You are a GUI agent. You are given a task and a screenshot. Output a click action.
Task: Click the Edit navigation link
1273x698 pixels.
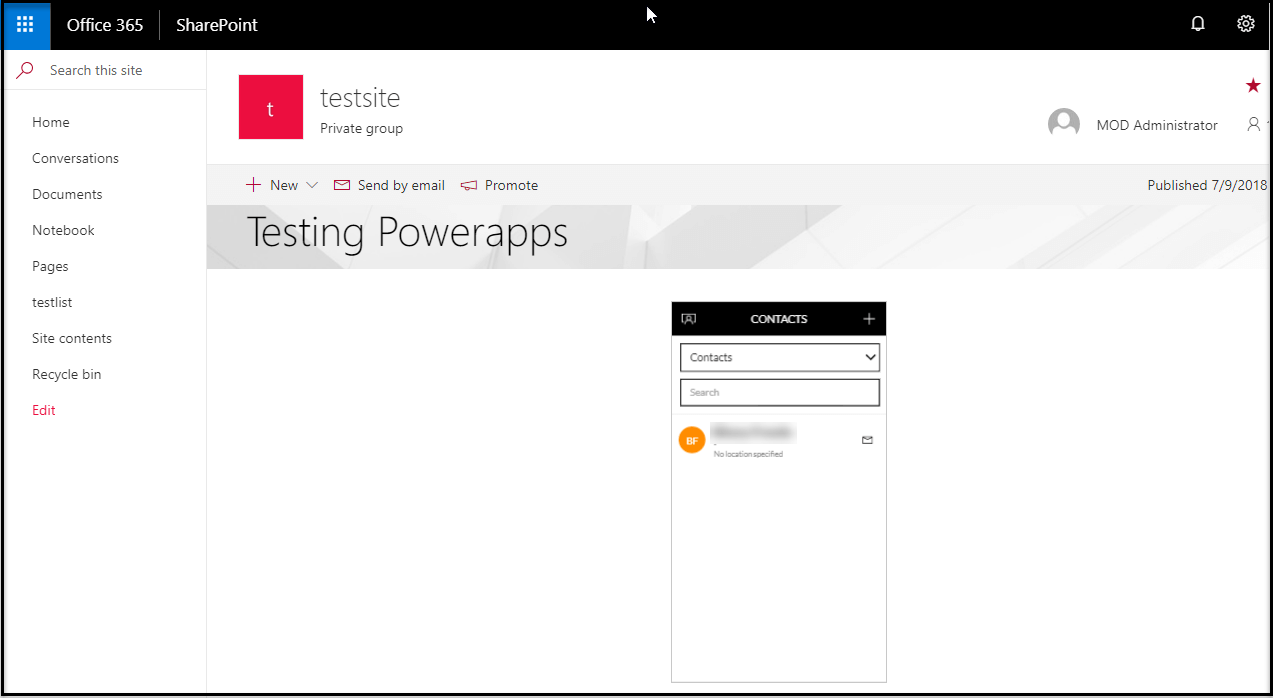click(x=44, y=410)
